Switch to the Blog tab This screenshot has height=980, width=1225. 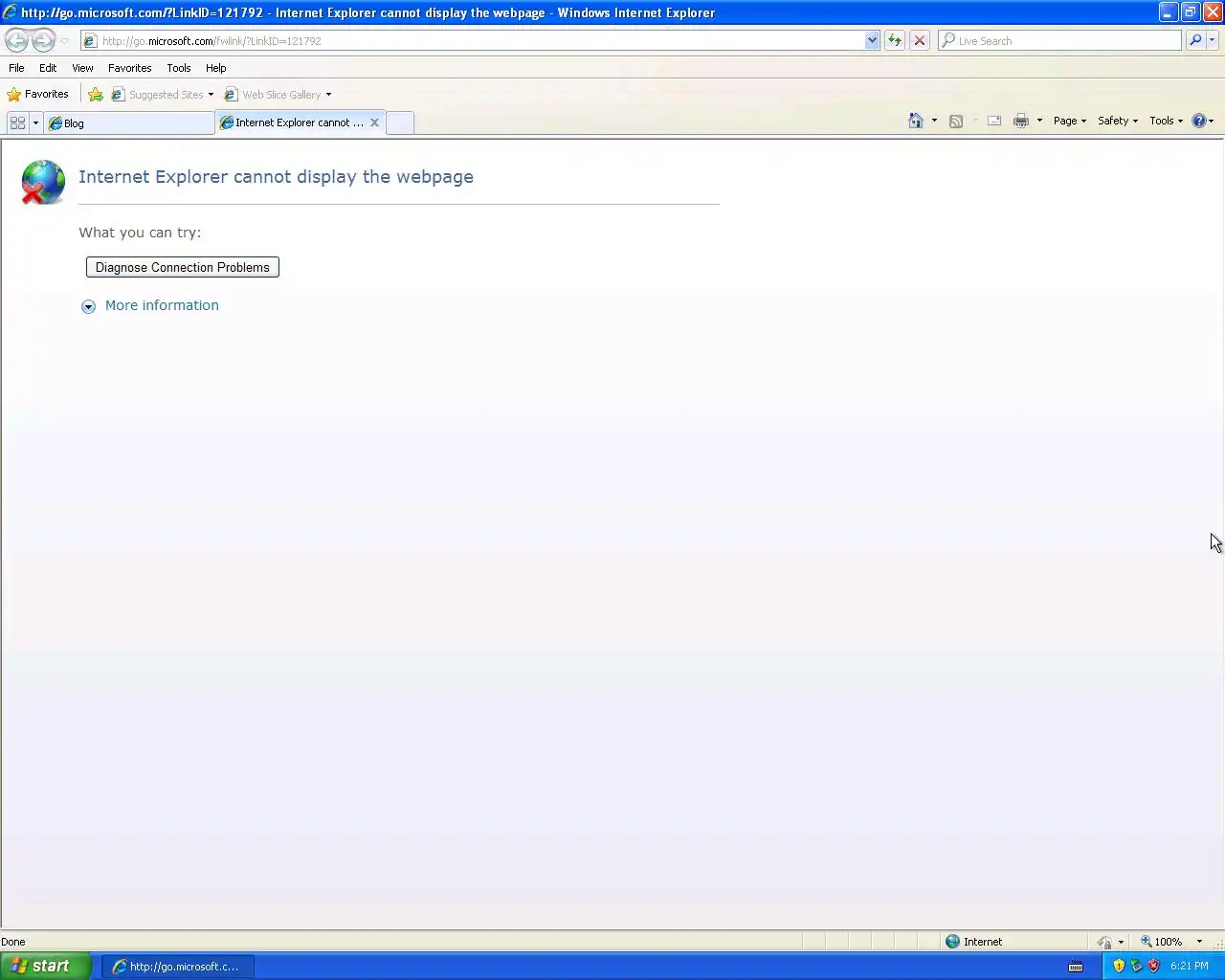(129, 122)
